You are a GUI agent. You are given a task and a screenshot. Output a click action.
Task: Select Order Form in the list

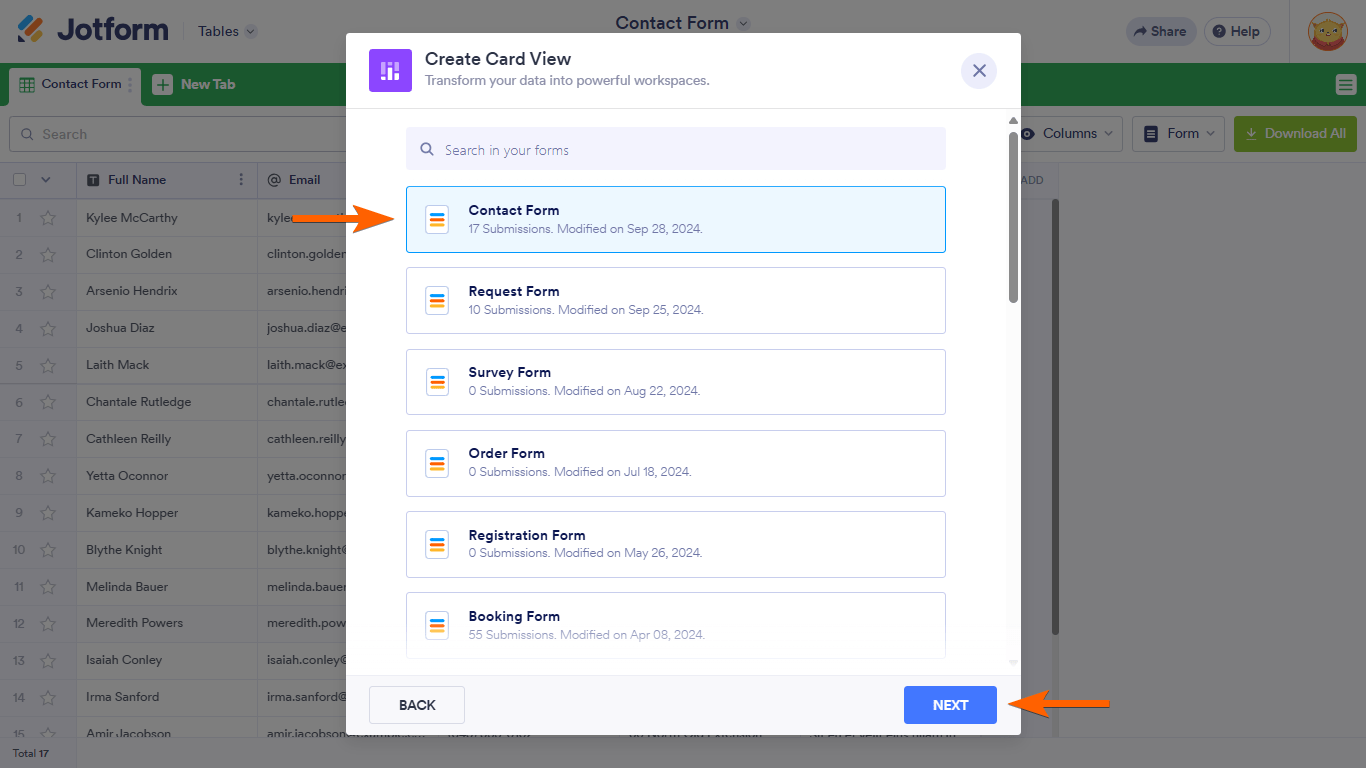coord(676,463)
